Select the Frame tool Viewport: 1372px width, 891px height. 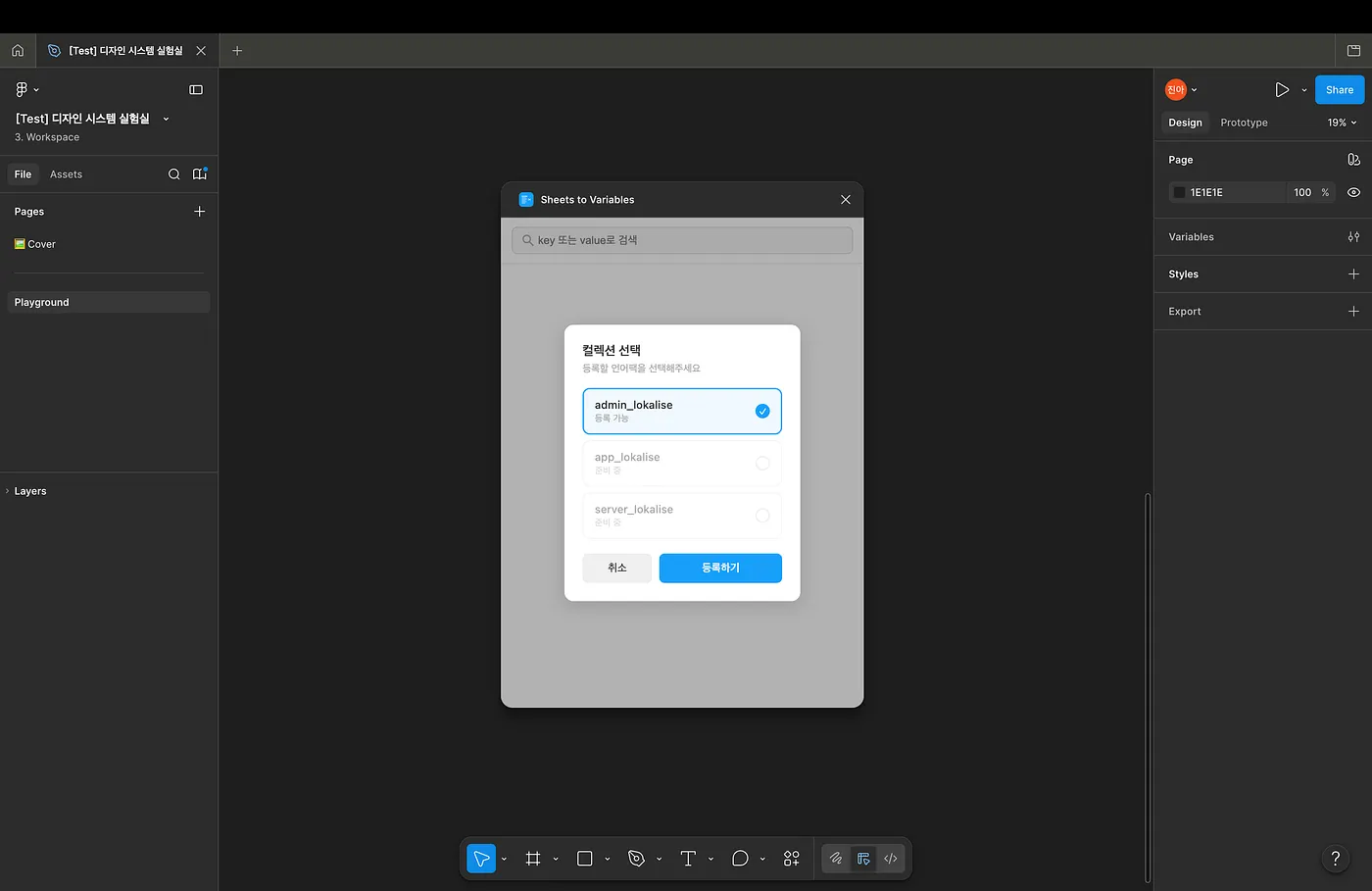533,859
